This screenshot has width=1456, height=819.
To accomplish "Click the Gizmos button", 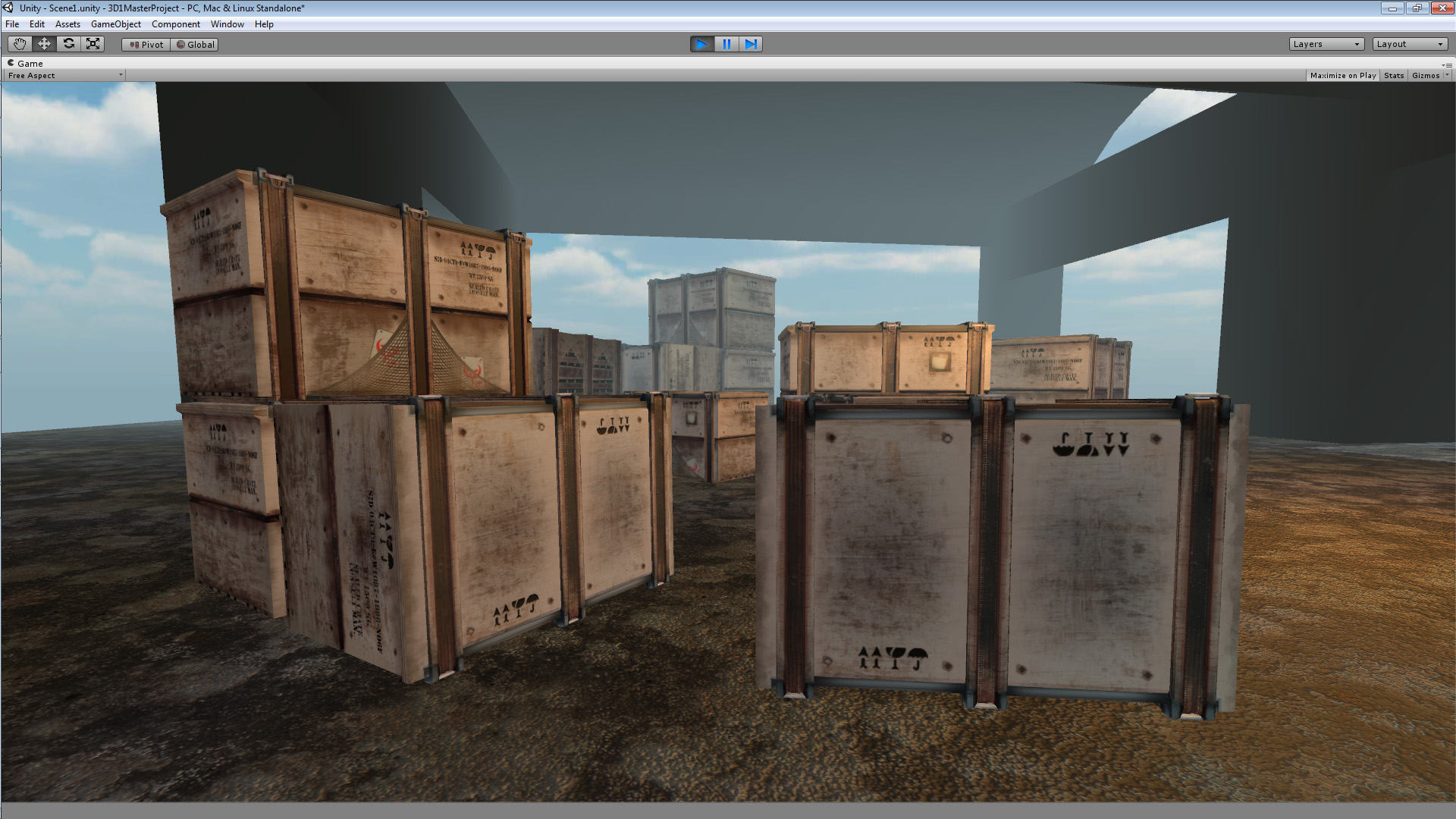I will pos(1425,75).
